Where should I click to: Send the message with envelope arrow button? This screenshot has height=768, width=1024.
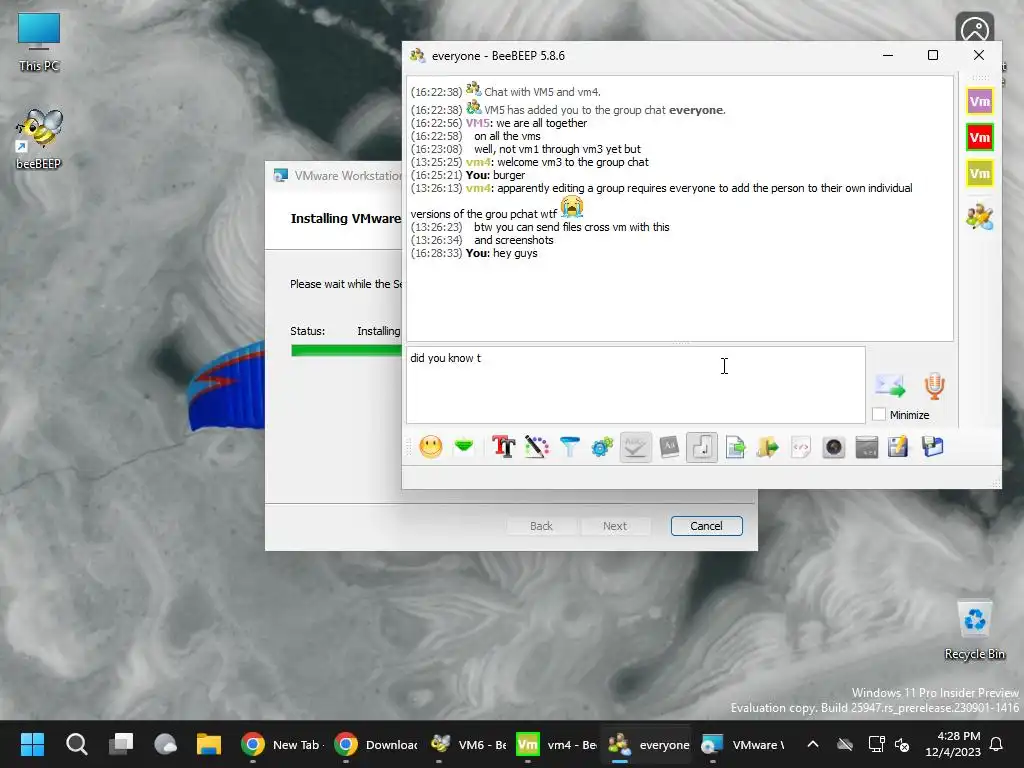pos(891,385)
